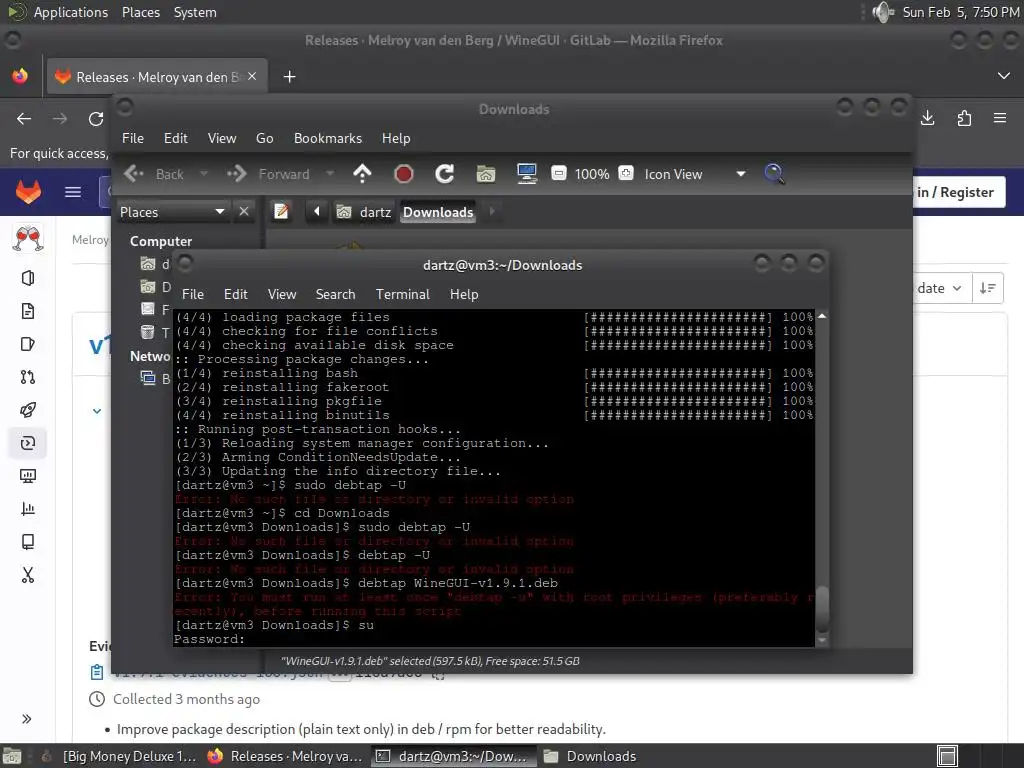
Task: Open Firefox extensions puzzle icon
Action: click(964, 118)
